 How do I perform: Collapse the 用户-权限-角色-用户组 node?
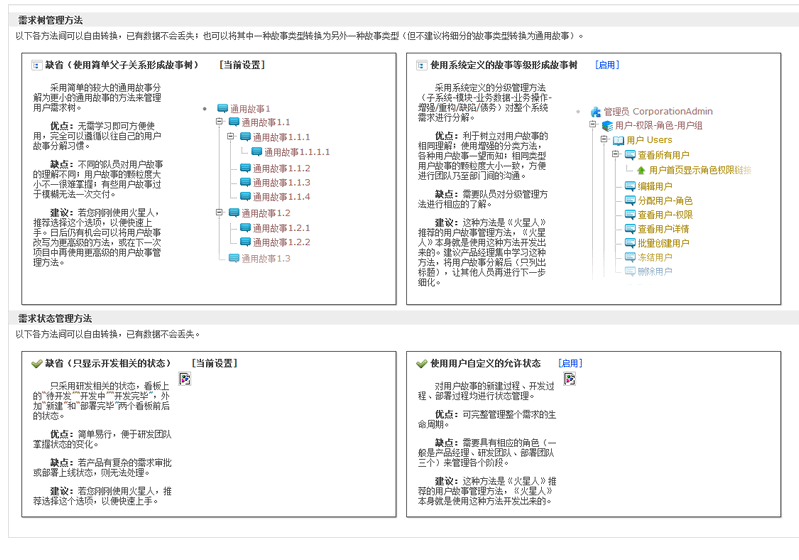point(593,124)
